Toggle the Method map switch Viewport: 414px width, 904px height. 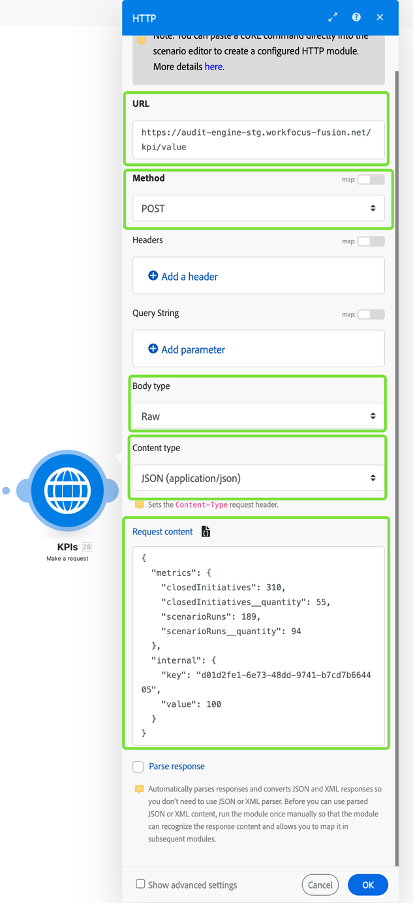(371, 179)
